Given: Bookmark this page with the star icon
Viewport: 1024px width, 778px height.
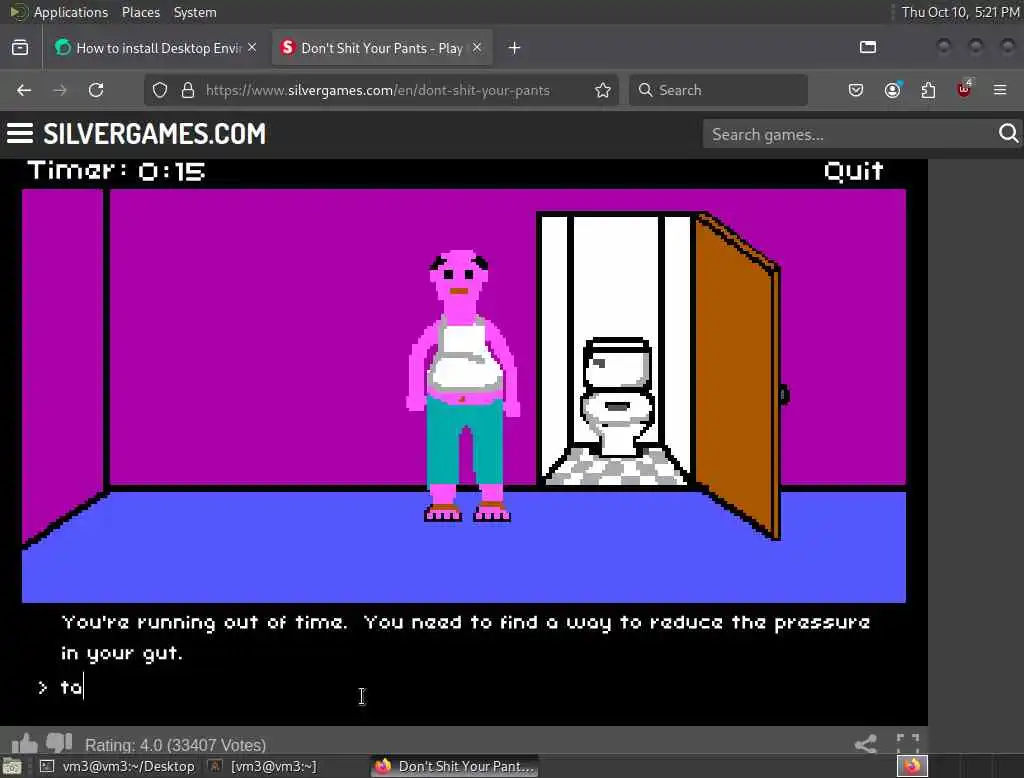Looking at the screenshot, I should tap(603, 90).
